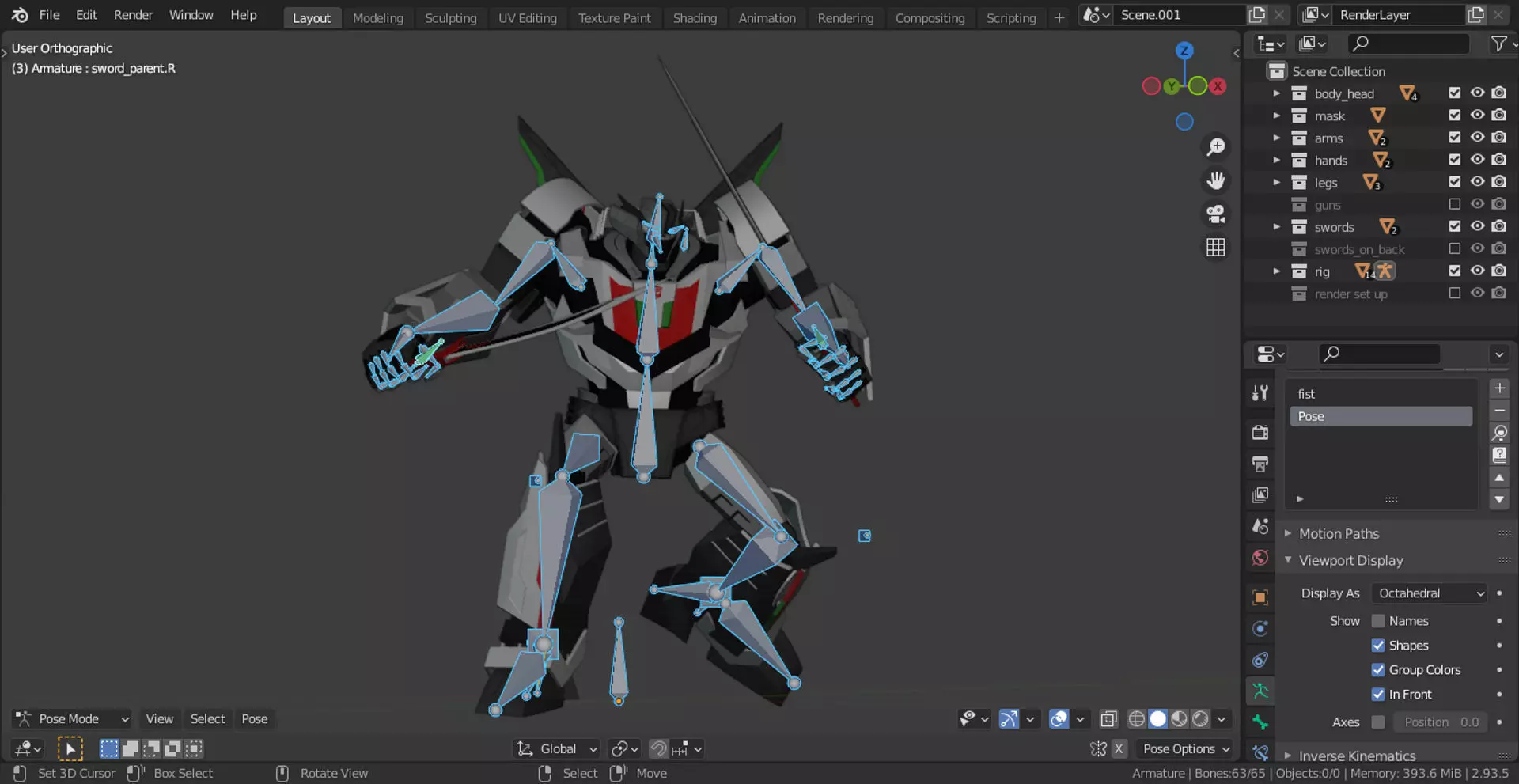Switch orthographic/perspective grid gizmo
The height and width of the screenshot is (784, 1519).
pos(1215,248)
